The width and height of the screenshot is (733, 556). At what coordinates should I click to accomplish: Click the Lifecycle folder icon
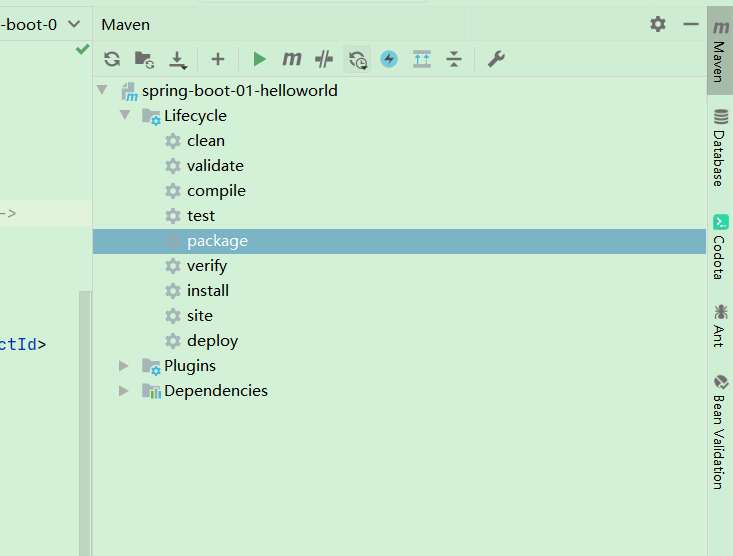click(x=151, y=116)
